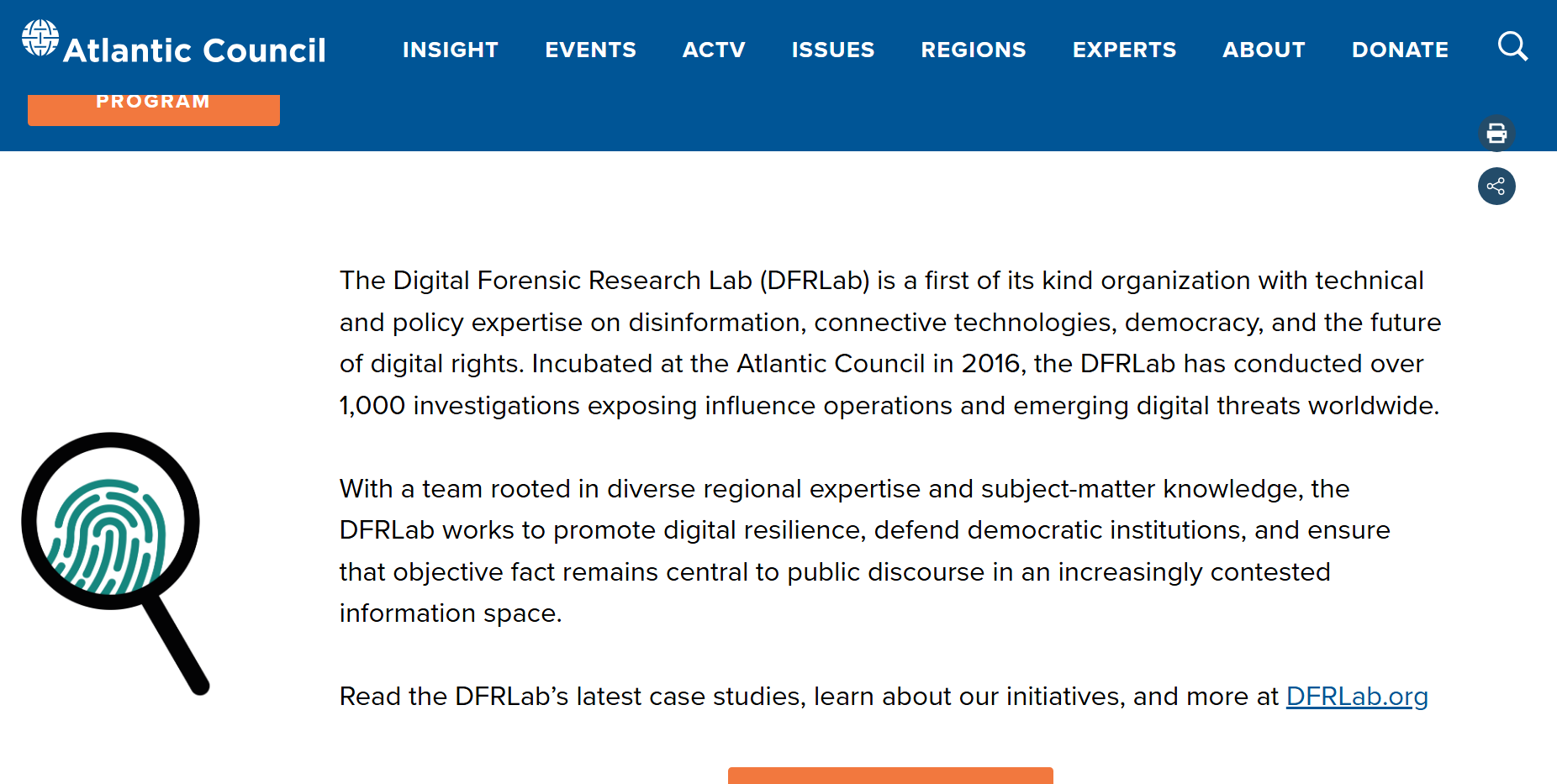Open the share icon button
Screen dimensions: 1557x784
[x=1496, y=187]
